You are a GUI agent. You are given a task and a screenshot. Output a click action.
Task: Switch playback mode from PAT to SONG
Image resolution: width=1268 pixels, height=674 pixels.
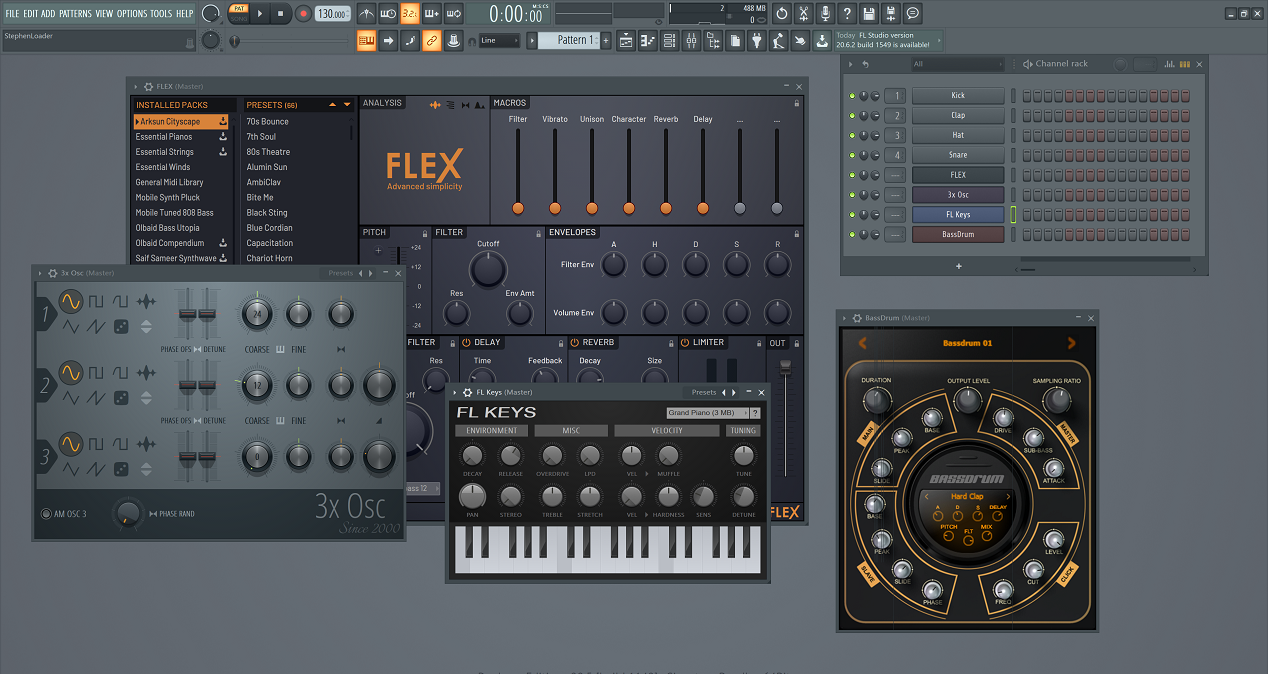point(240,19)
